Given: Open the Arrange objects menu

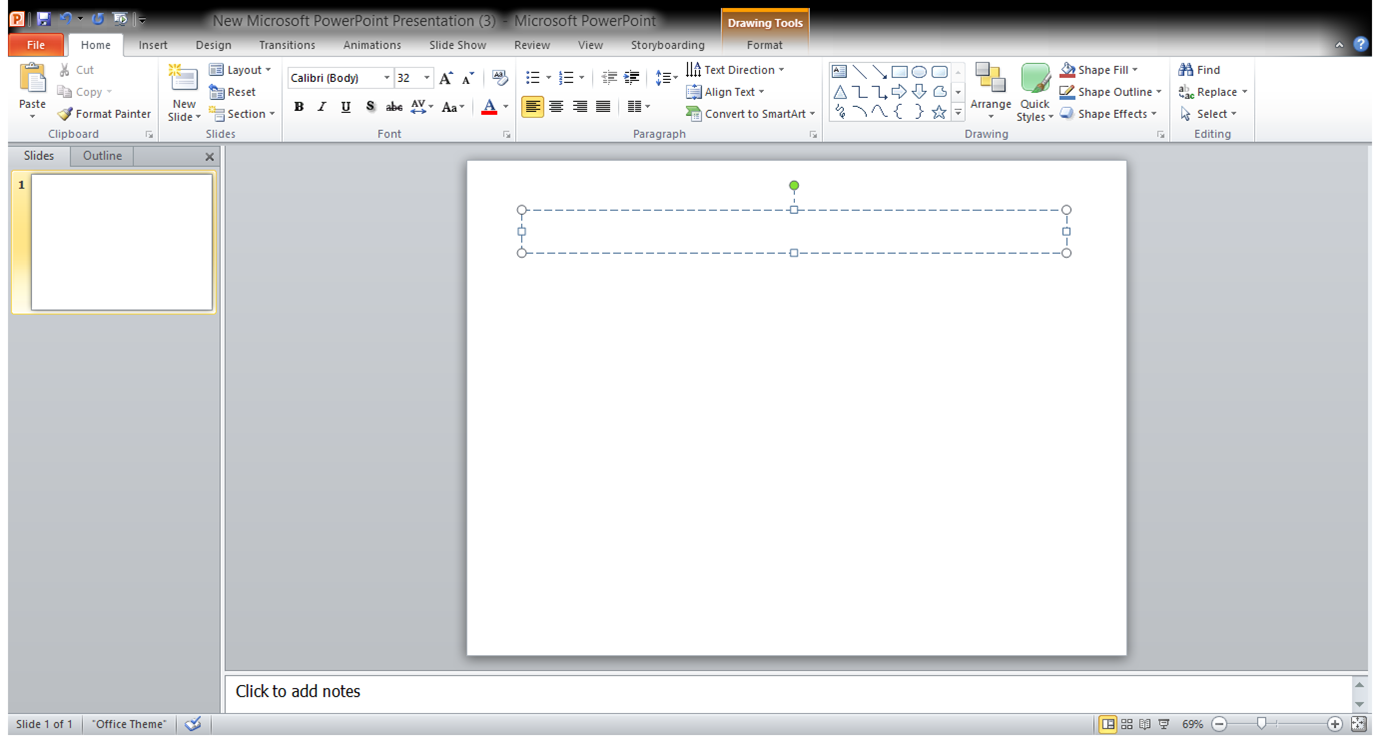Looking at the screenshot, I should tap(991, 92).
